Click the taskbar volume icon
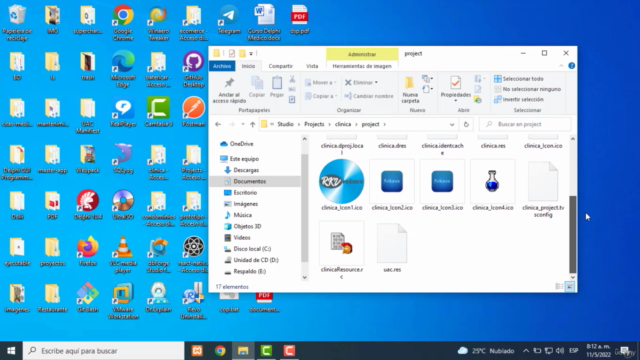 point(560,351)
